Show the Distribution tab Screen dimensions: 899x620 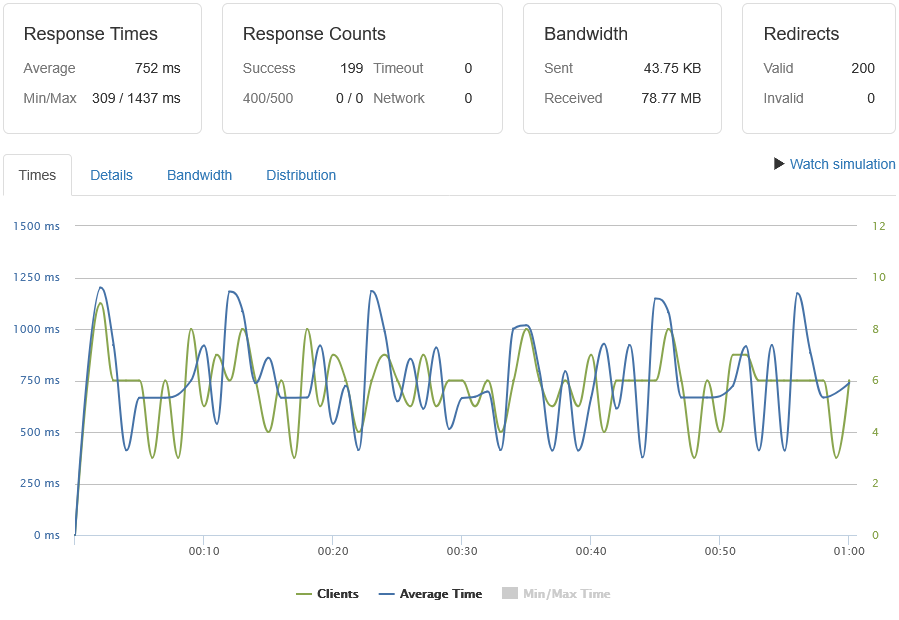(x=301, y=175)
